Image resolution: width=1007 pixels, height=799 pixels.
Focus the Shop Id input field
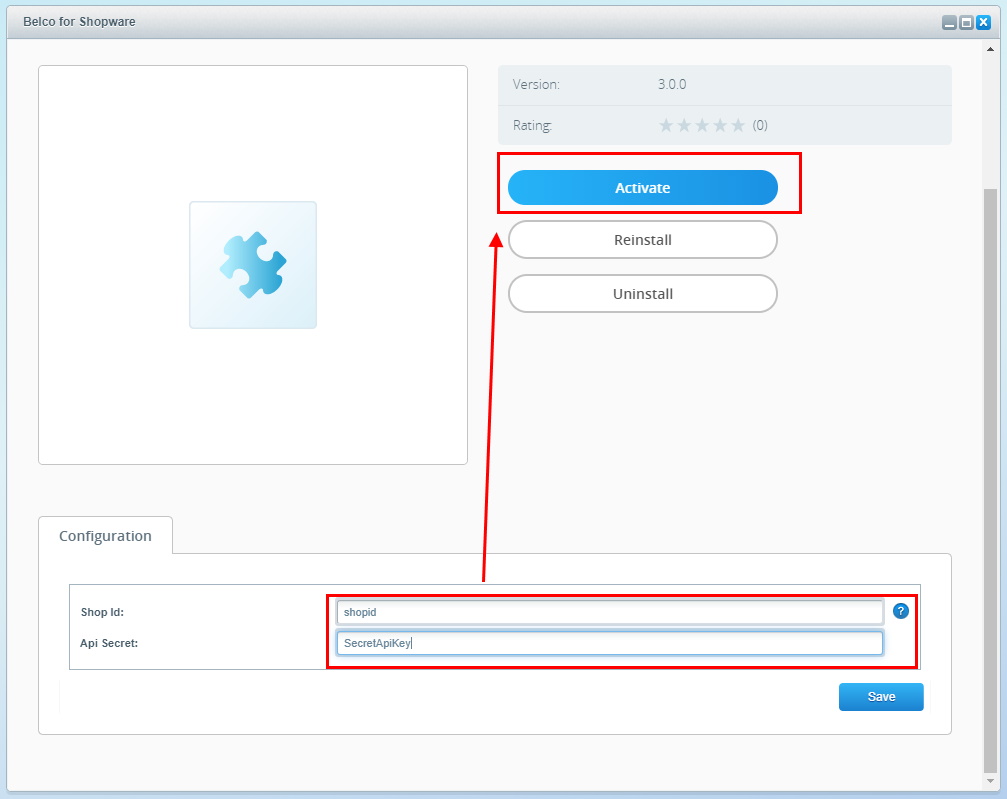coord(609,612)
